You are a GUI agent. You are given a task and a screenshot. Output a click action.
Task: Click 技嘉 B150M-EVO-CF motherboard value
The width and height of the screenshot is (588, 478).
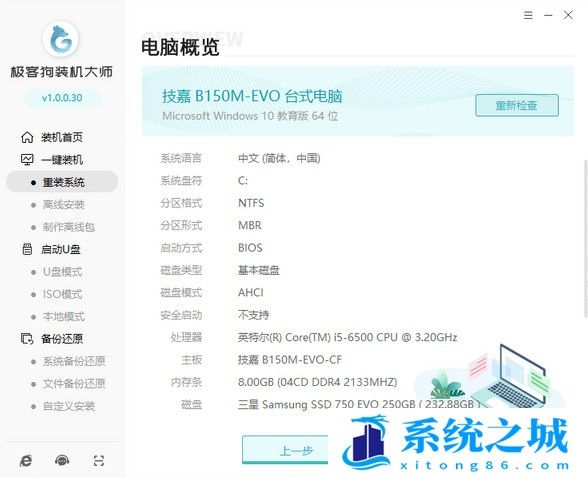pyautogui.click(x=290, y=360)
